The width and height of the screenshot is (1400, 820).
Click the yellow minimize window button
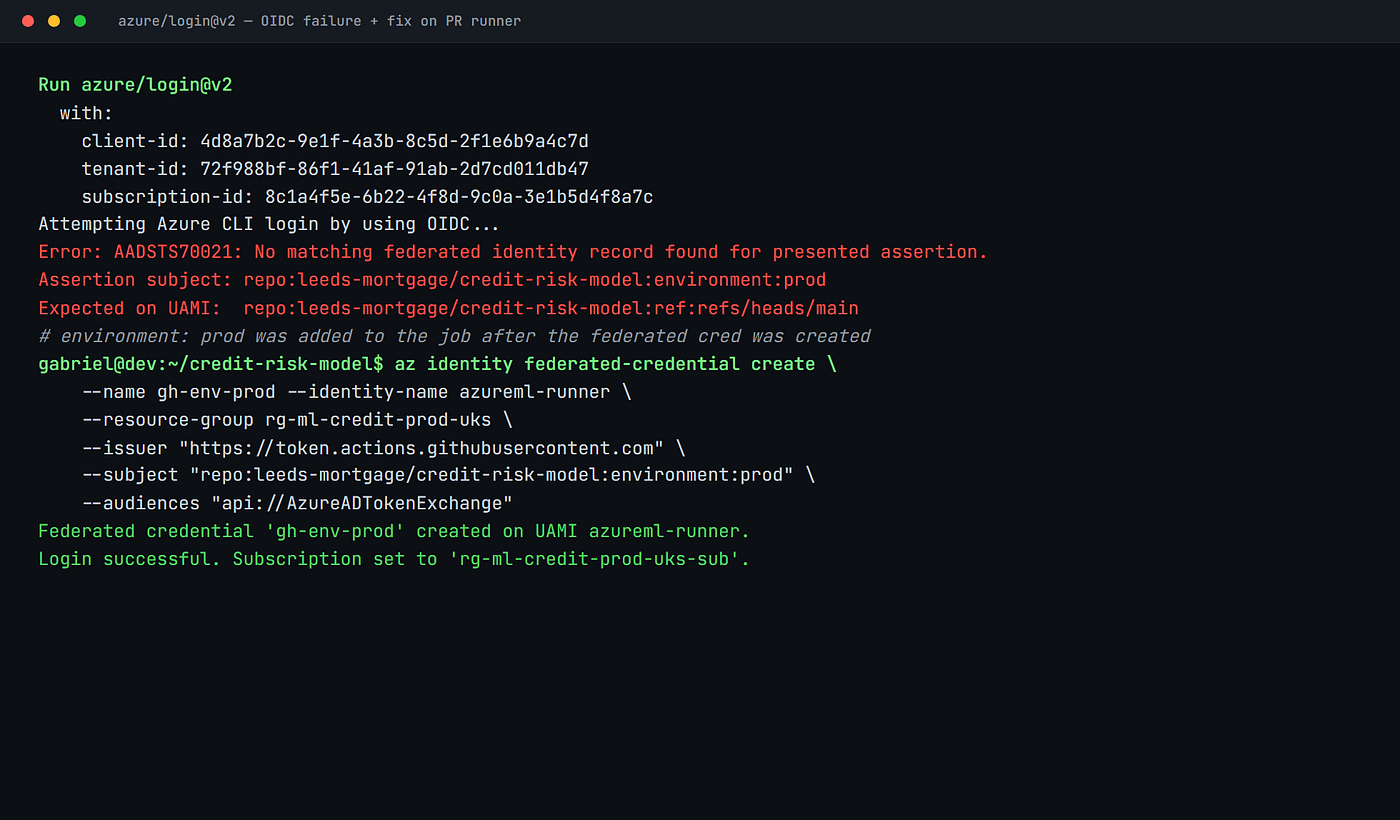(54, 21)
